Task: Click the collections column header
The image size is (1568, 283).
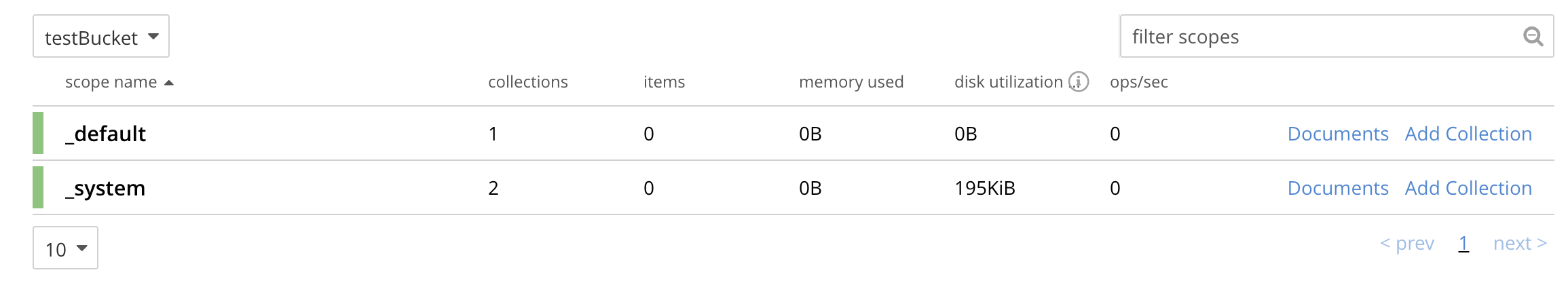Action: [x=527, y=82]
